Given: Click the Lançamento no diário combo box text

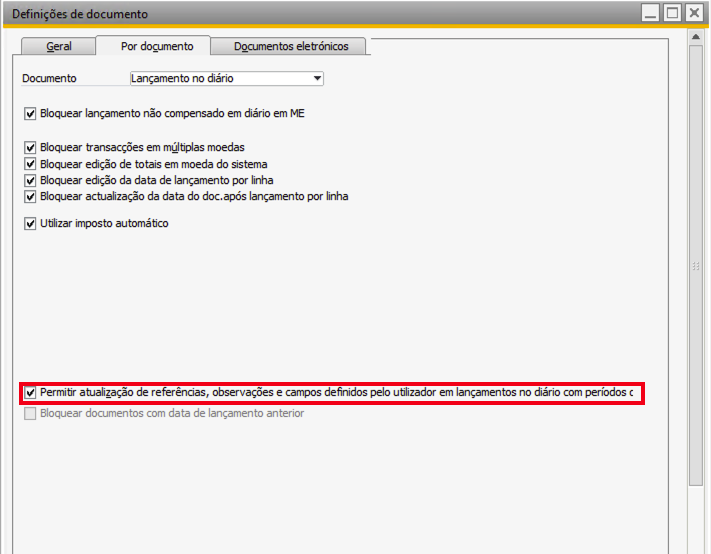Looking at the screenshot, I should coord(218,78).
